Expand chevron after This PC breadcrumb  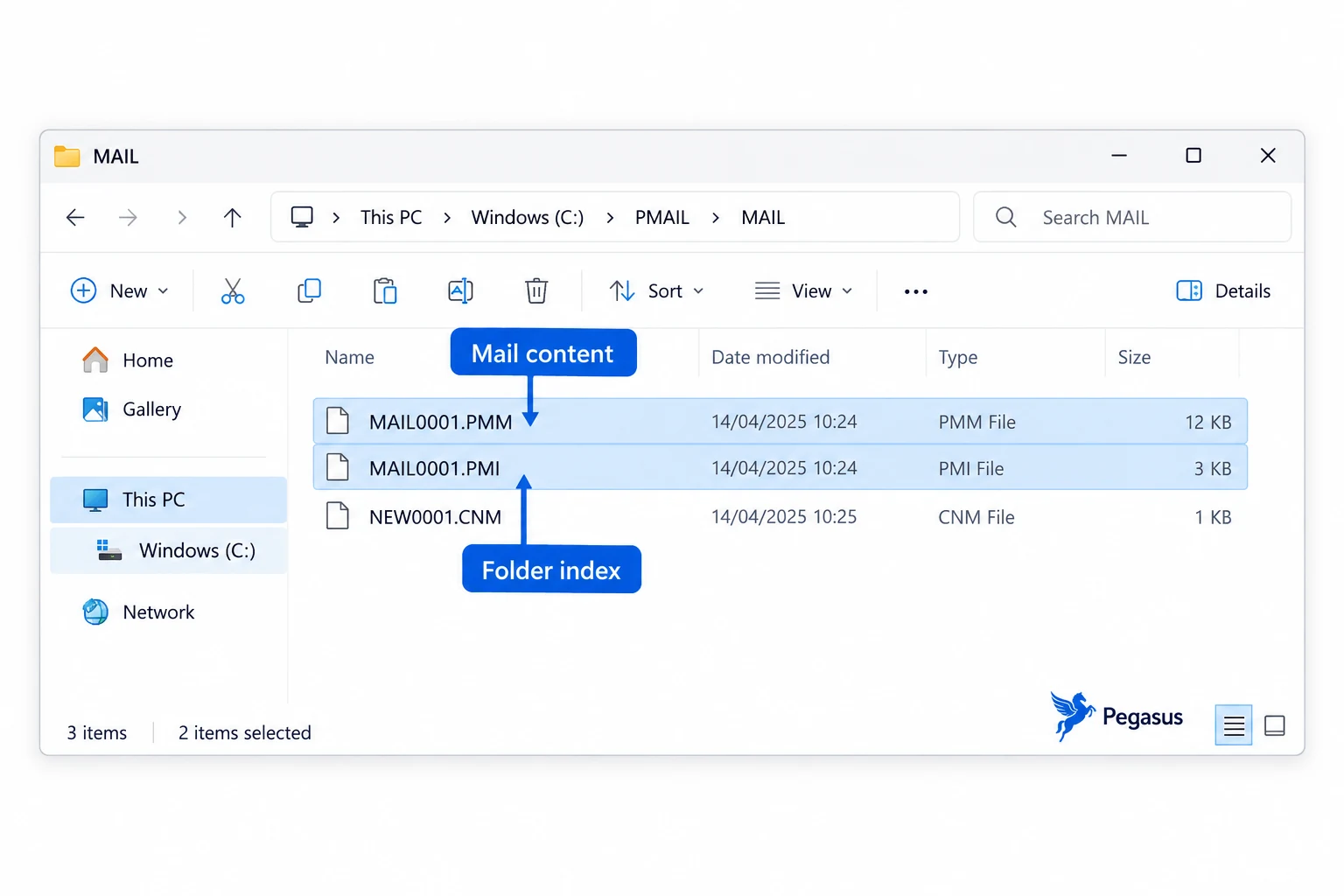click(447, 218)
